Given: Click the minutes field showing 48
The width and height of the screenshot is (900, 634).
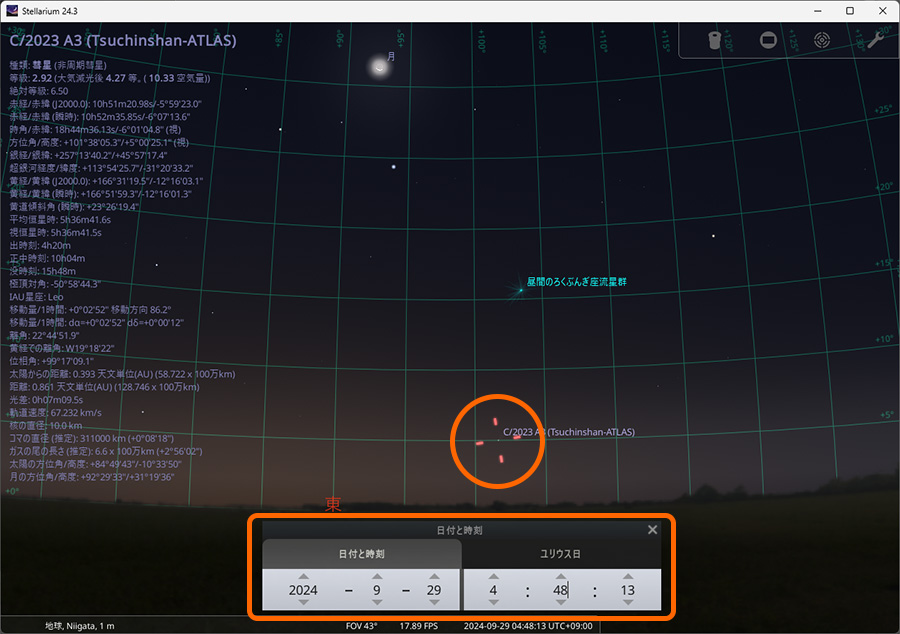Looking at the screenshot, I should (560, 590).
